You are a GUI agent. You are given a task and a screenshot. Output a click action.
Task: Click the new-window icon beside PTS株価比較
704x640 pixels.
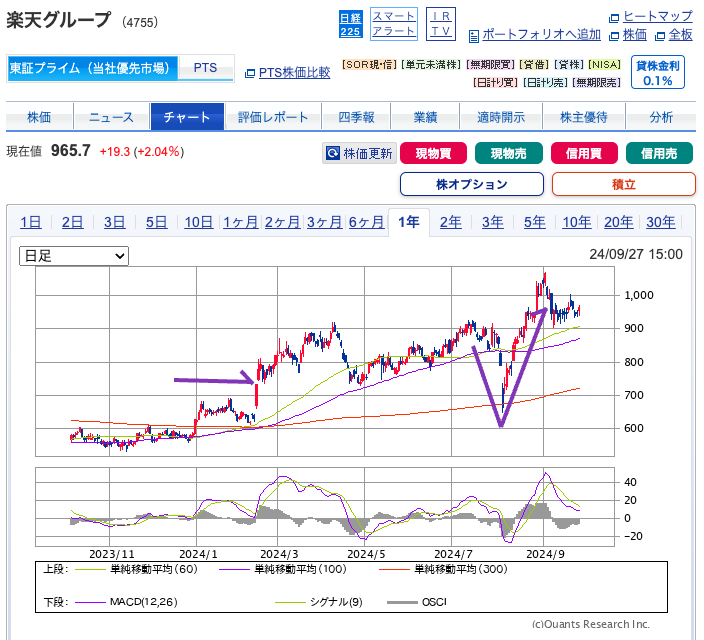250,73
